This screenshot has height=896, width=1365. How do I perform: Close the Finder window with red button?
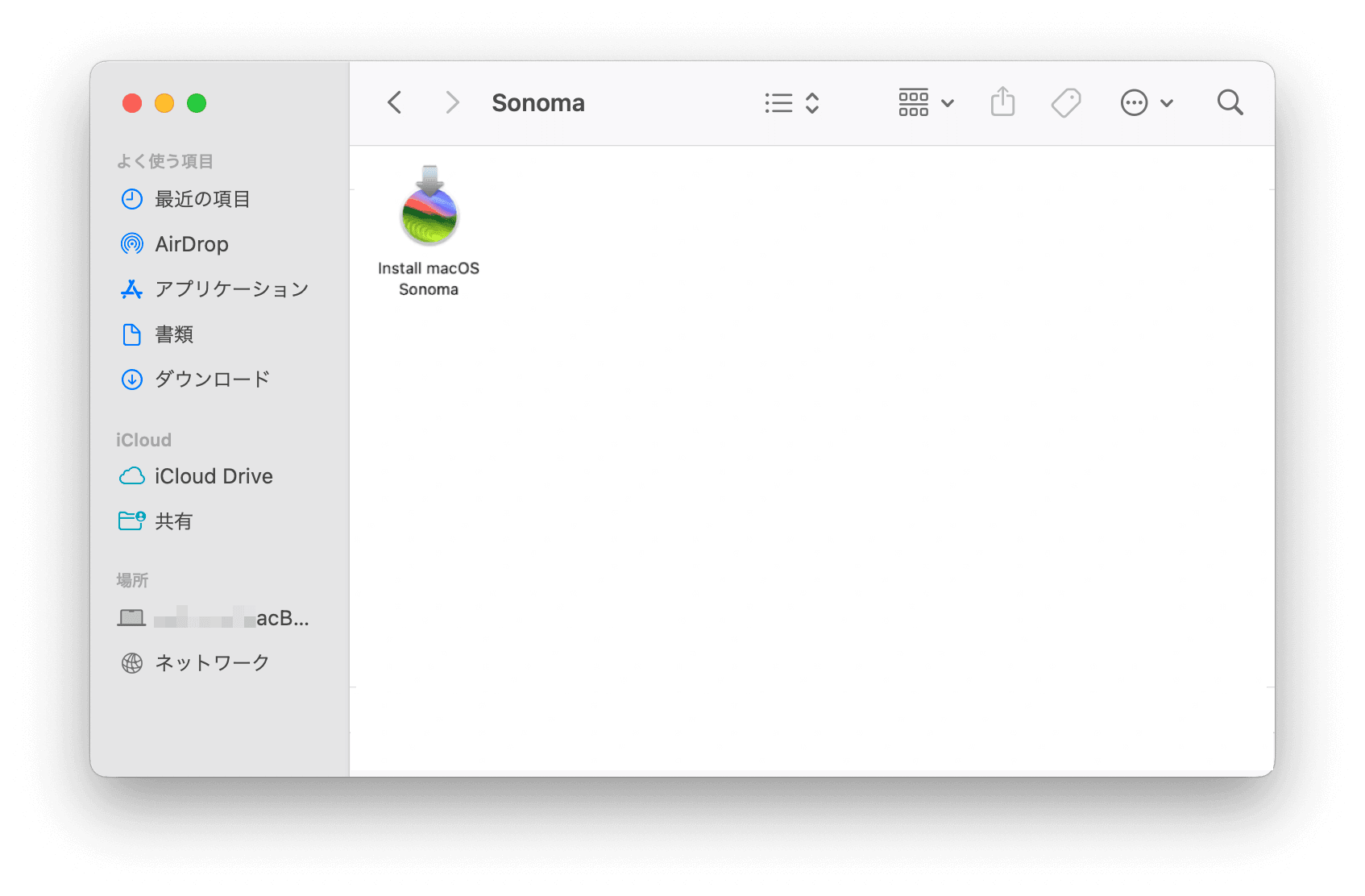pyautogui.click(x=132, y=103)
